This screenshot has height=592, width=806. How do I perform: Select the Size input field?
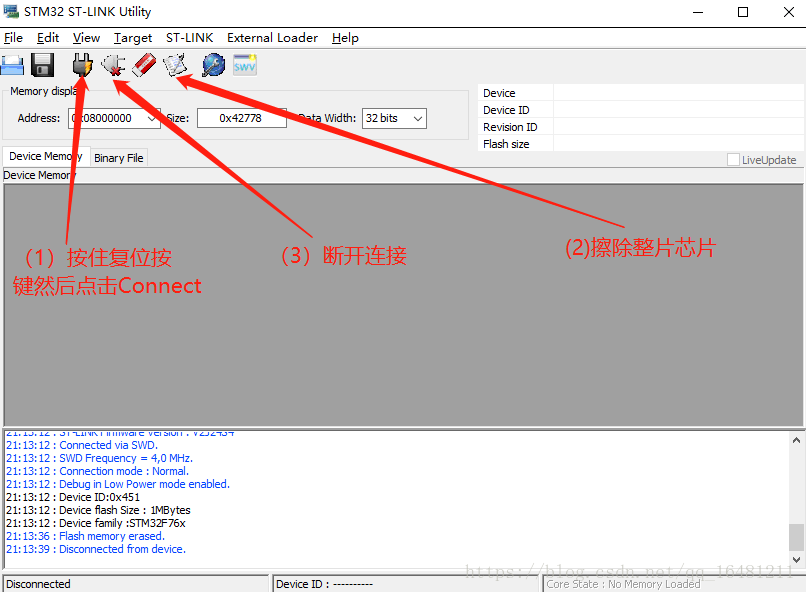(240, 117)
